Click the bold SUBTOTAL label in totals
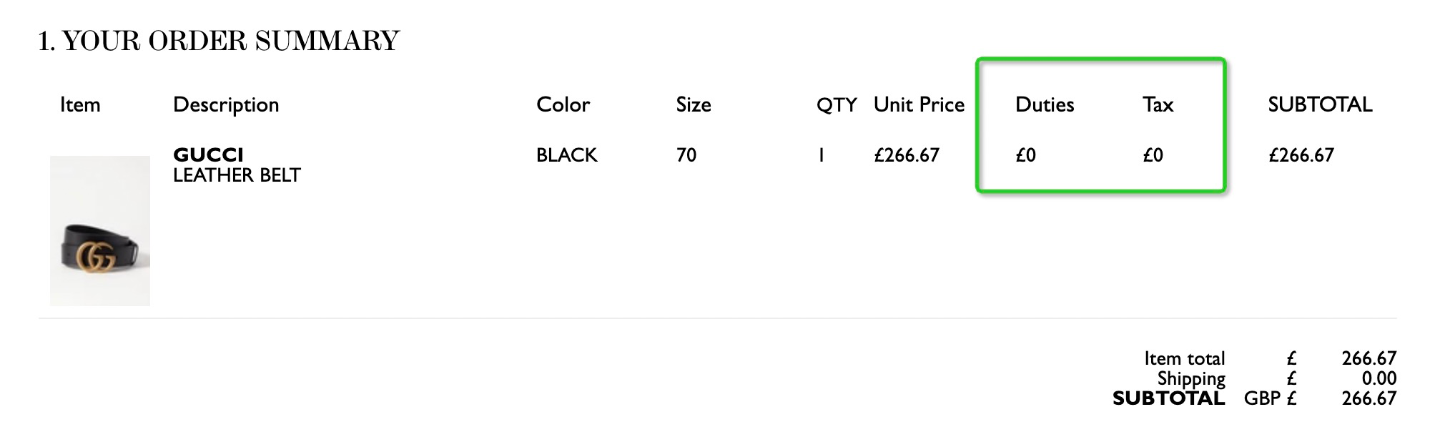 pyautogui.click(x=1169, y=399)
